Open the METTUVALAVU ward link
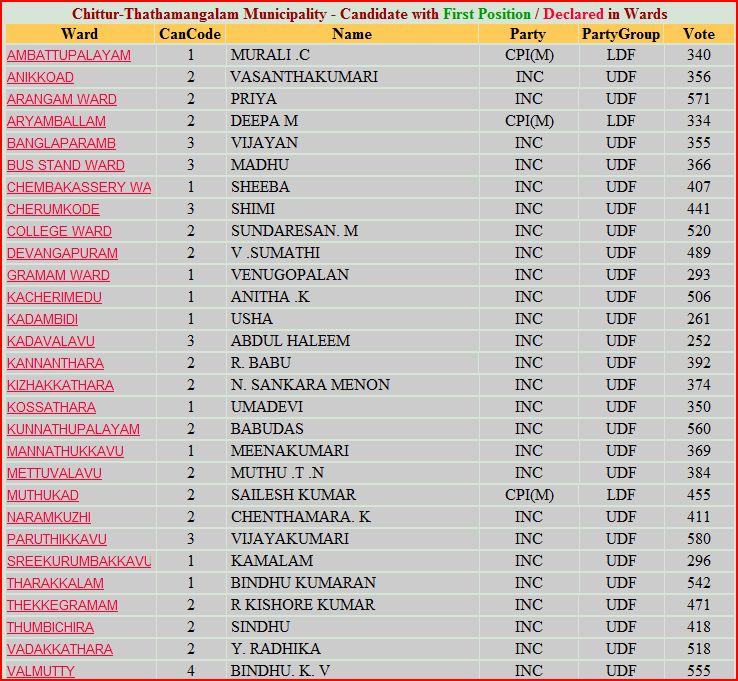This screenshot has width=738, height=681. click(x=54, y=473)
